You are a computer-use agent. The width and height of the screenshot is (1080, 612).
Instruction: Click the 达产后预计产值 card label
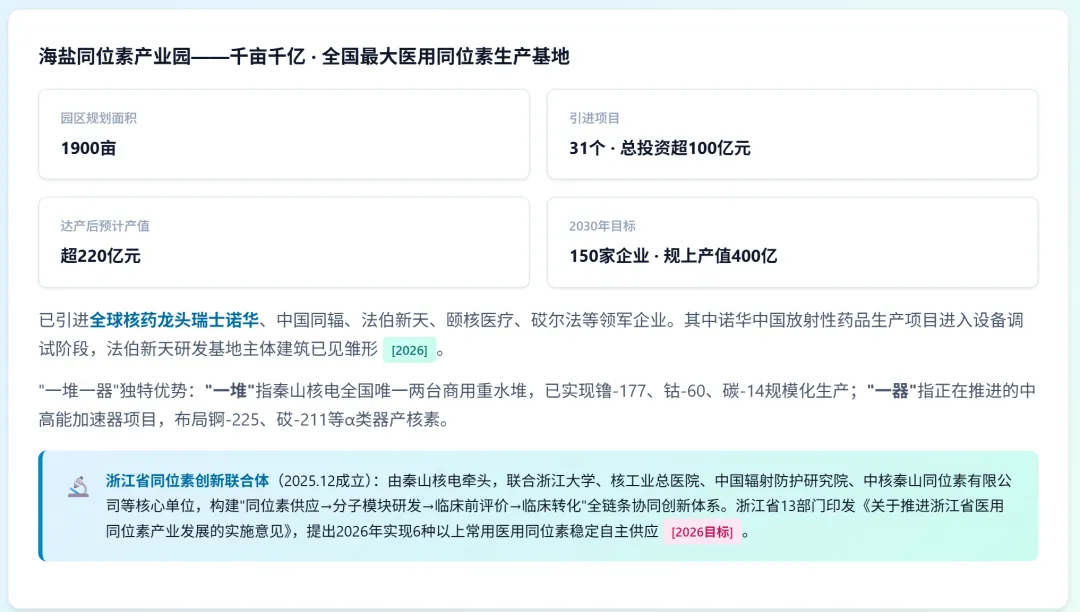point(105,226)
